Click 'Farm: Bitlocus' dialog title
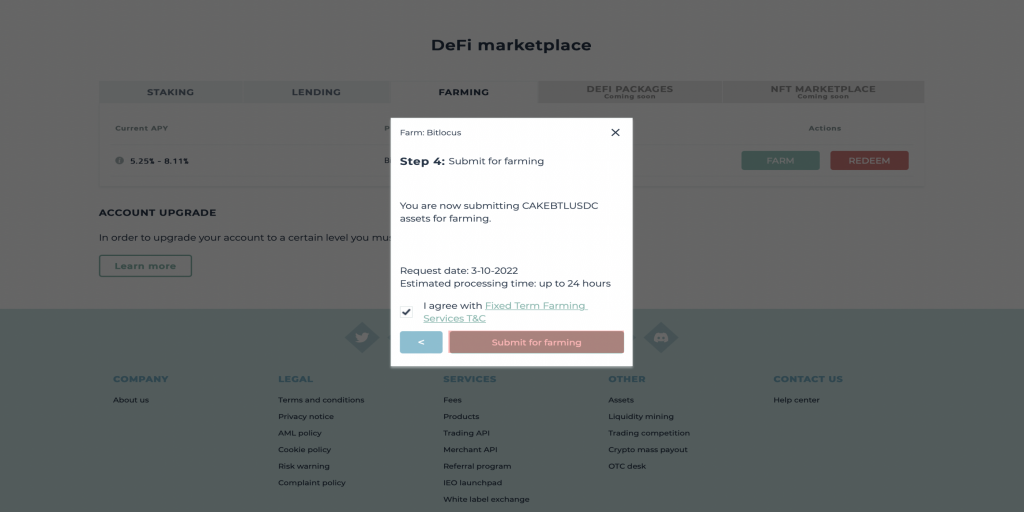 click(430, 133)
